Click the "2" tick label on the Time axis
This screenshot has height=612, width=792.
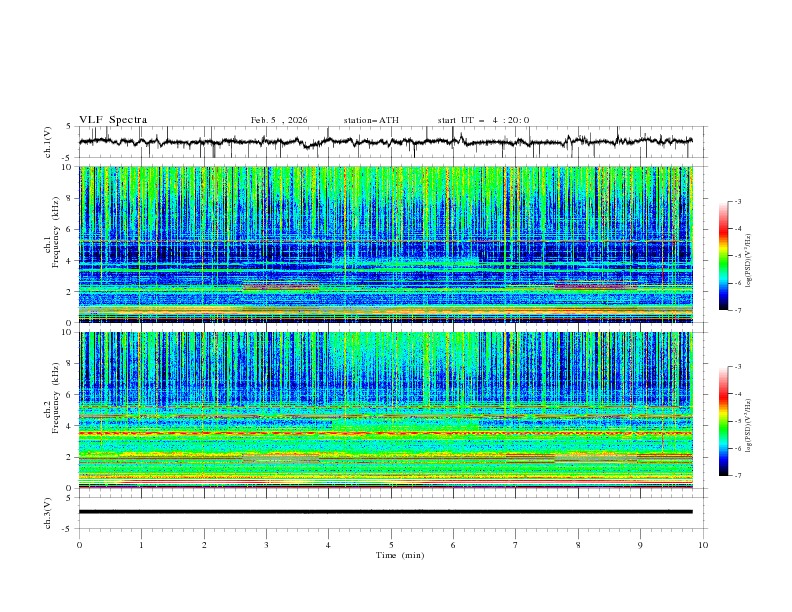[204, 545]
